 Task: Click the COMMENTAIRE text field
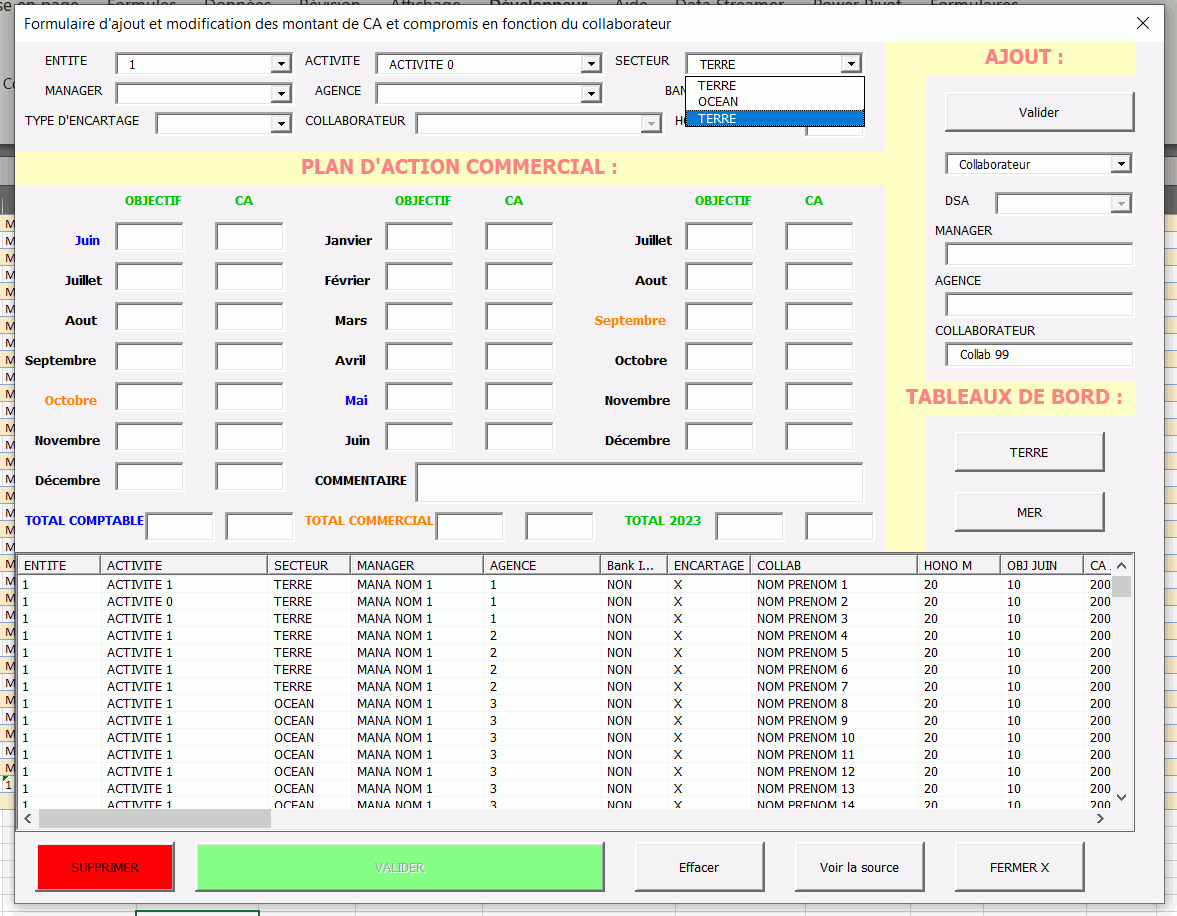[639, 482]
